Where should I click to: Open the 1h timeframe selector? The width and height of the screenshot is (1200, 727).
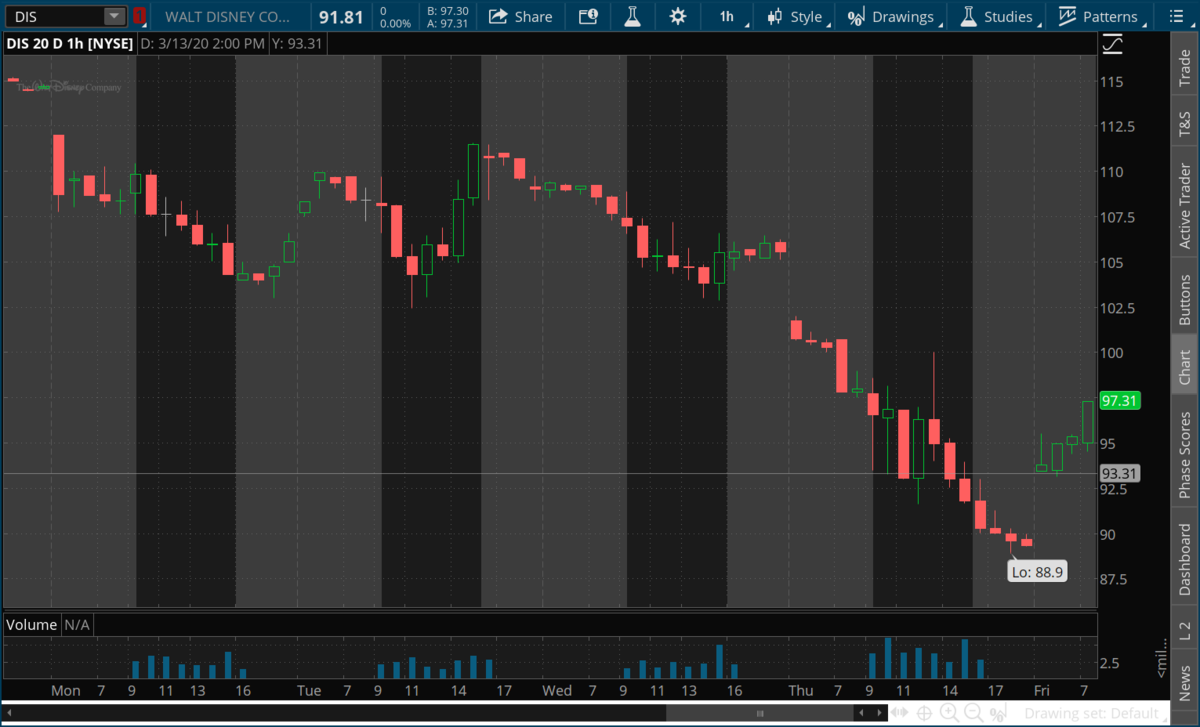[x=726, y=16]
